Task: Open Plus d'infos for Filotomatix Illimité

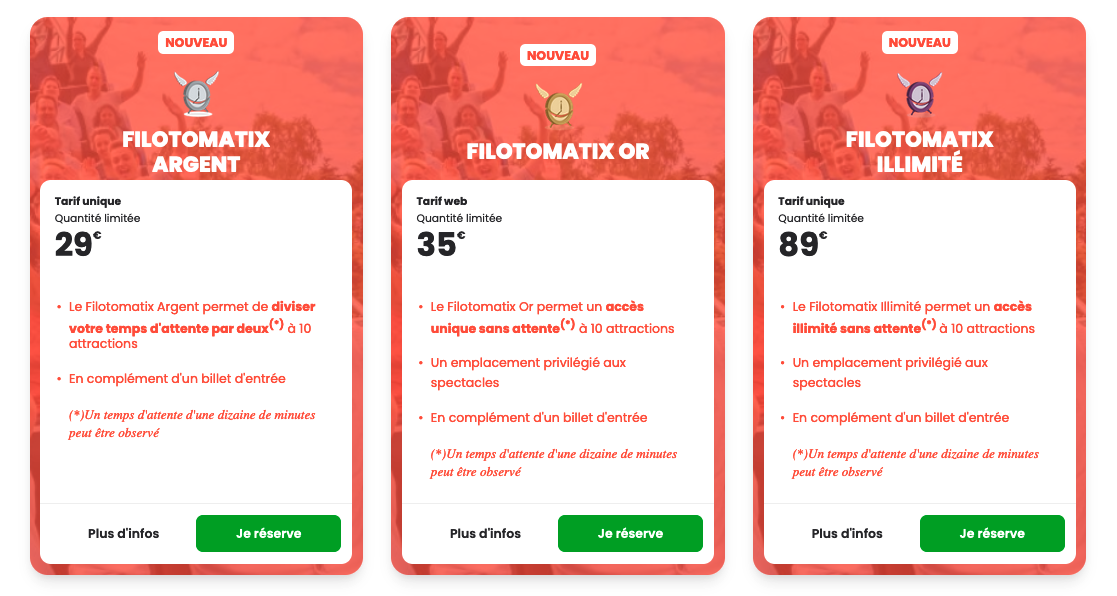Action: click(x=849, y=533)
